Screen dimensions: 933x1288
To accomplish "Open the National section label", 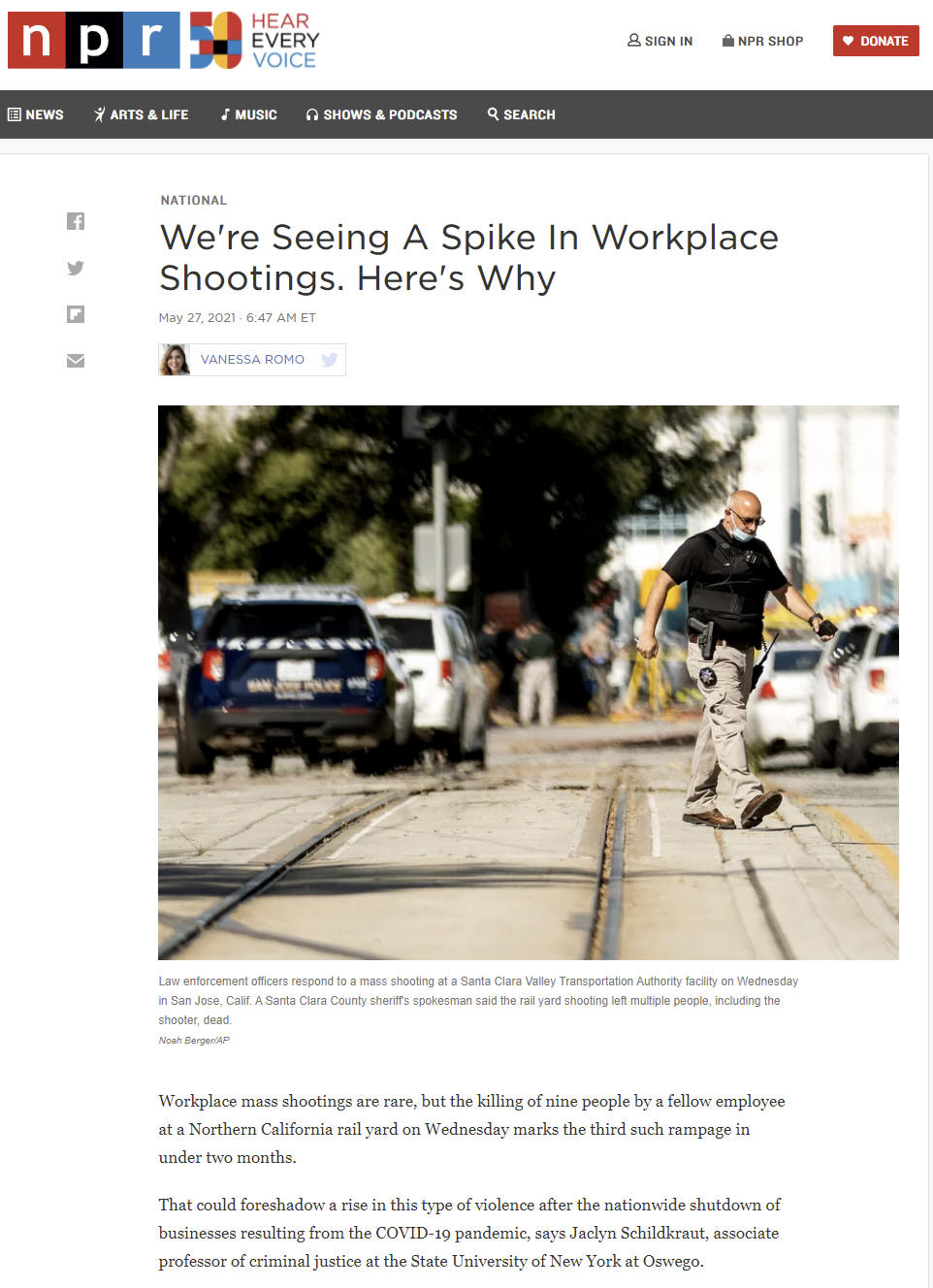I will pos(194,200).
